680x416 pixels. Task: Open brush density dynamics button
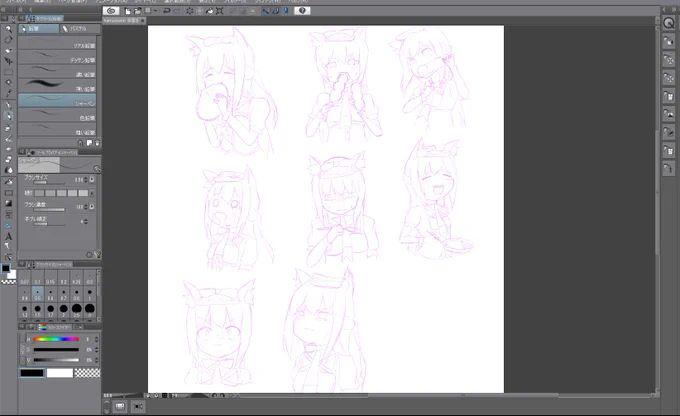coord(92,207)
